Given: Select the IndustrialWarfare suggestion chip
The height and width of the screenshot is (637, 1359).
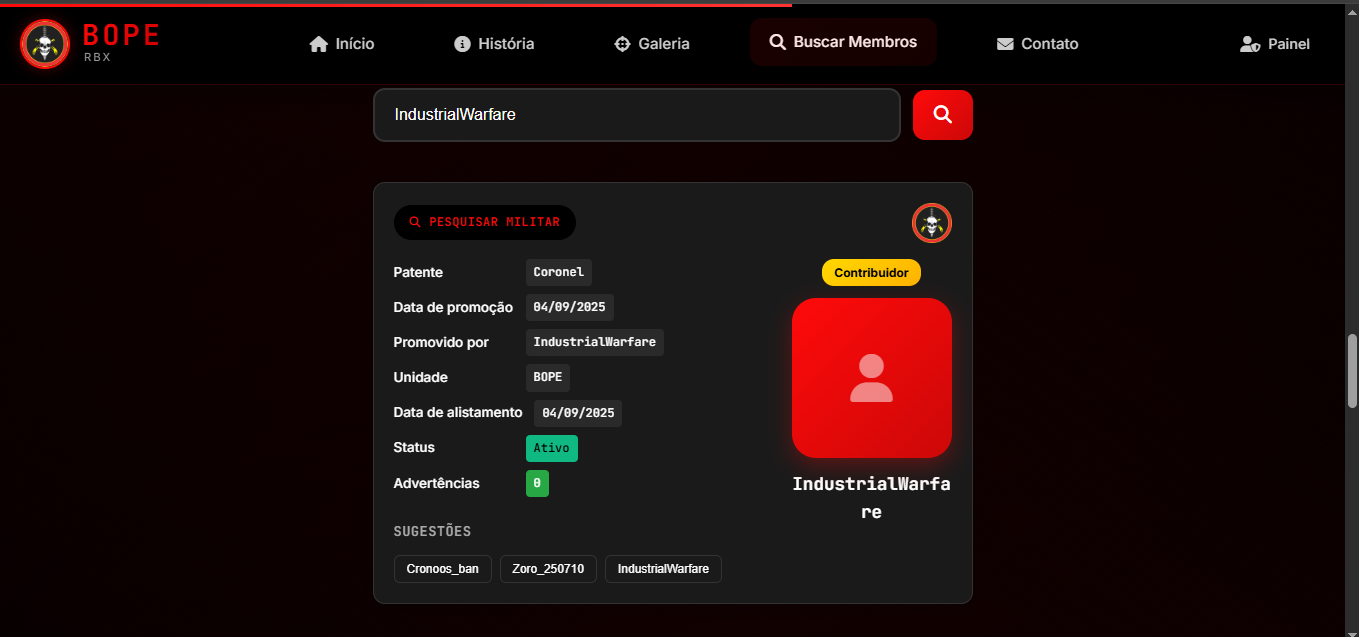Looking at the screenshot, I should click(663, 569).
